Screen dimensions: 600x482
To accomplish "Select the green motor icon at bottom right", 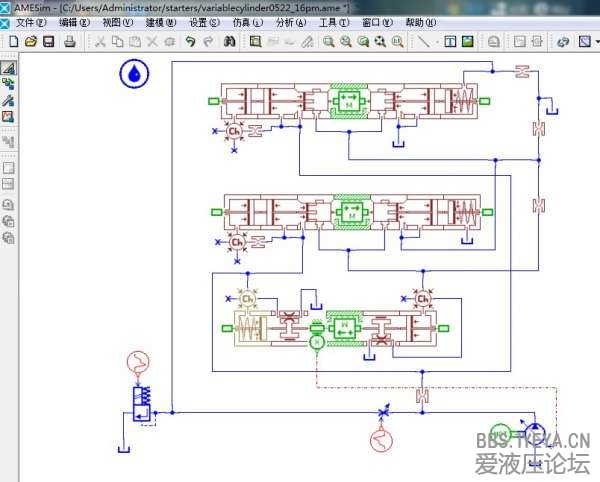I will (500, 432).
